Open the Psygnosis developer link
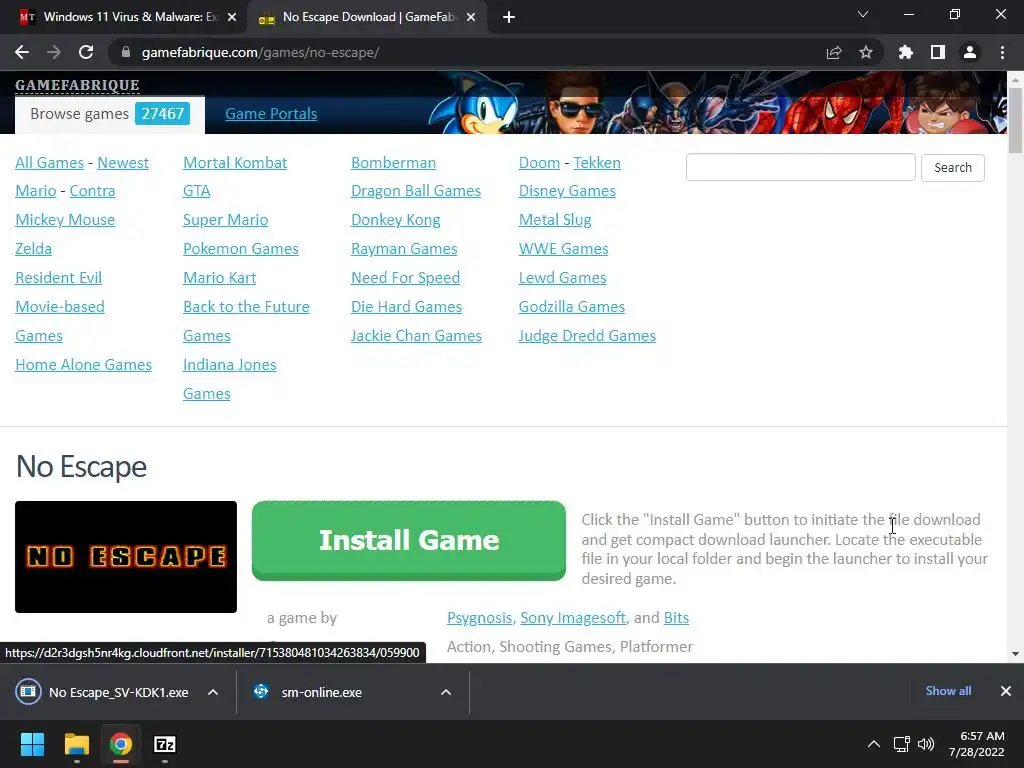 pyautogui.click(x=479, y=618)
